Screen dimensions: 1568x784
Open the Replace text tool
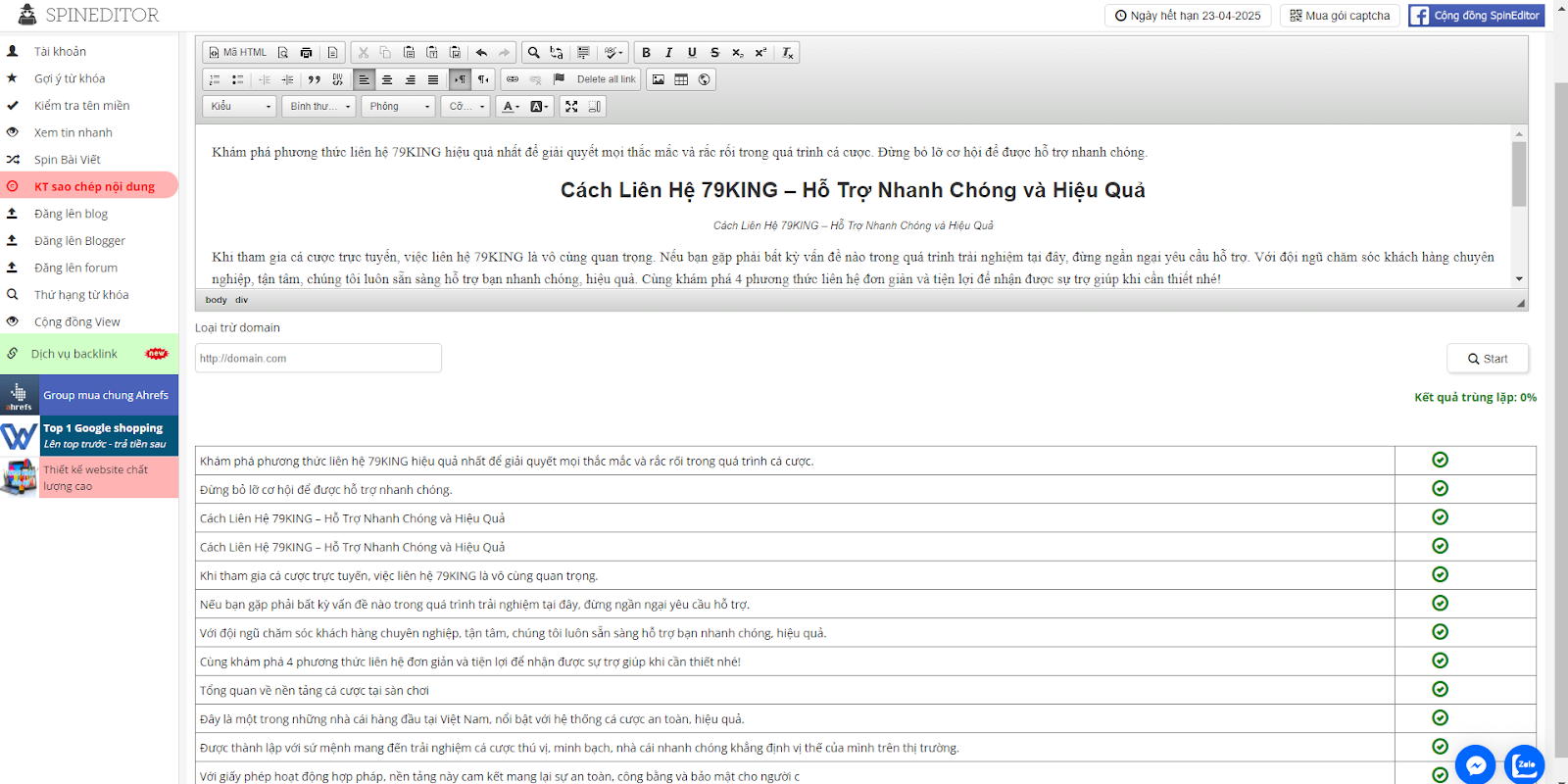pyautogui.click(x=557, y=53)
